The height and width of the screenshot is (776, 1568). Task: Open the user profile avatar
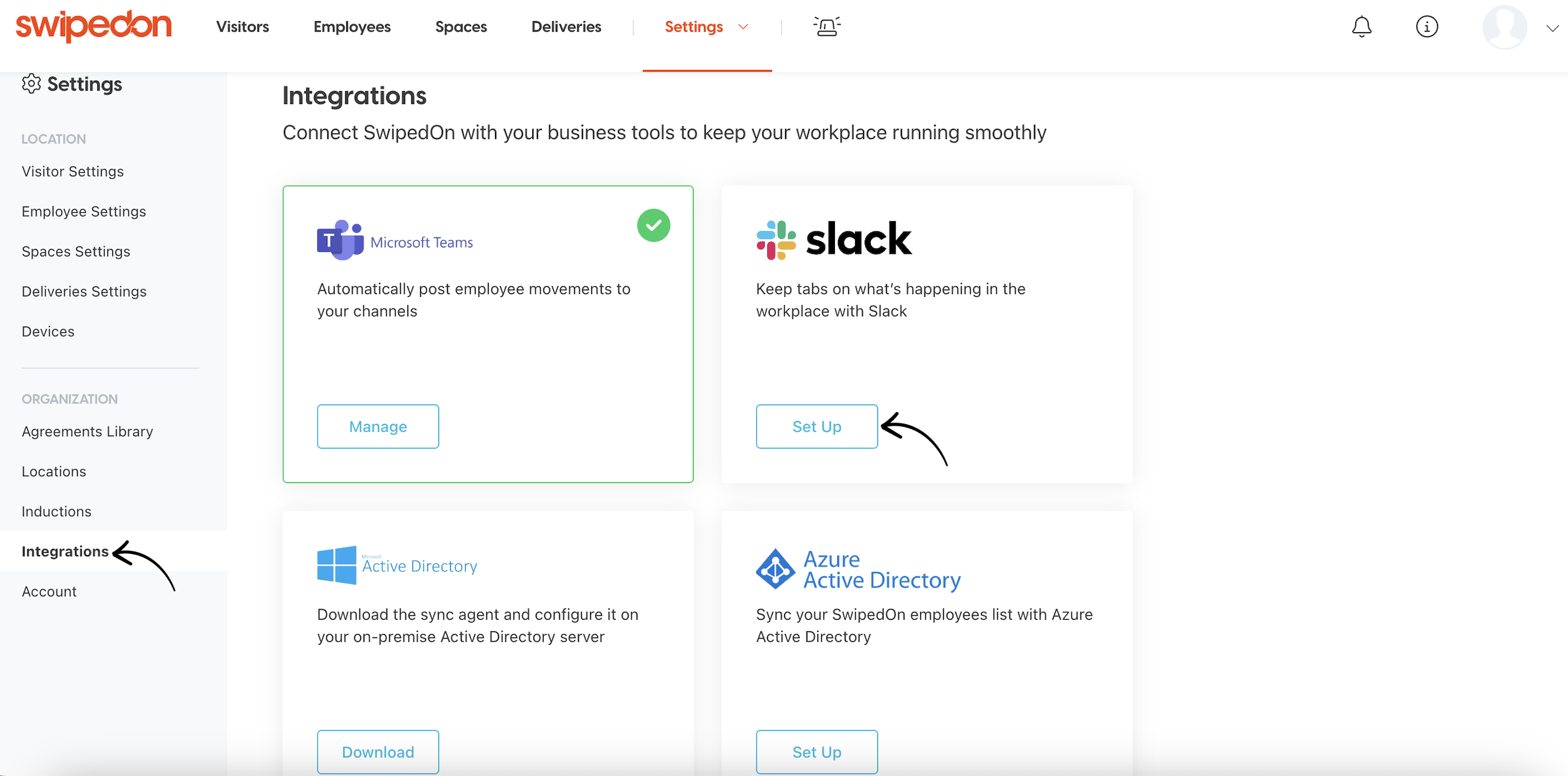click(x=1504, y=27)
